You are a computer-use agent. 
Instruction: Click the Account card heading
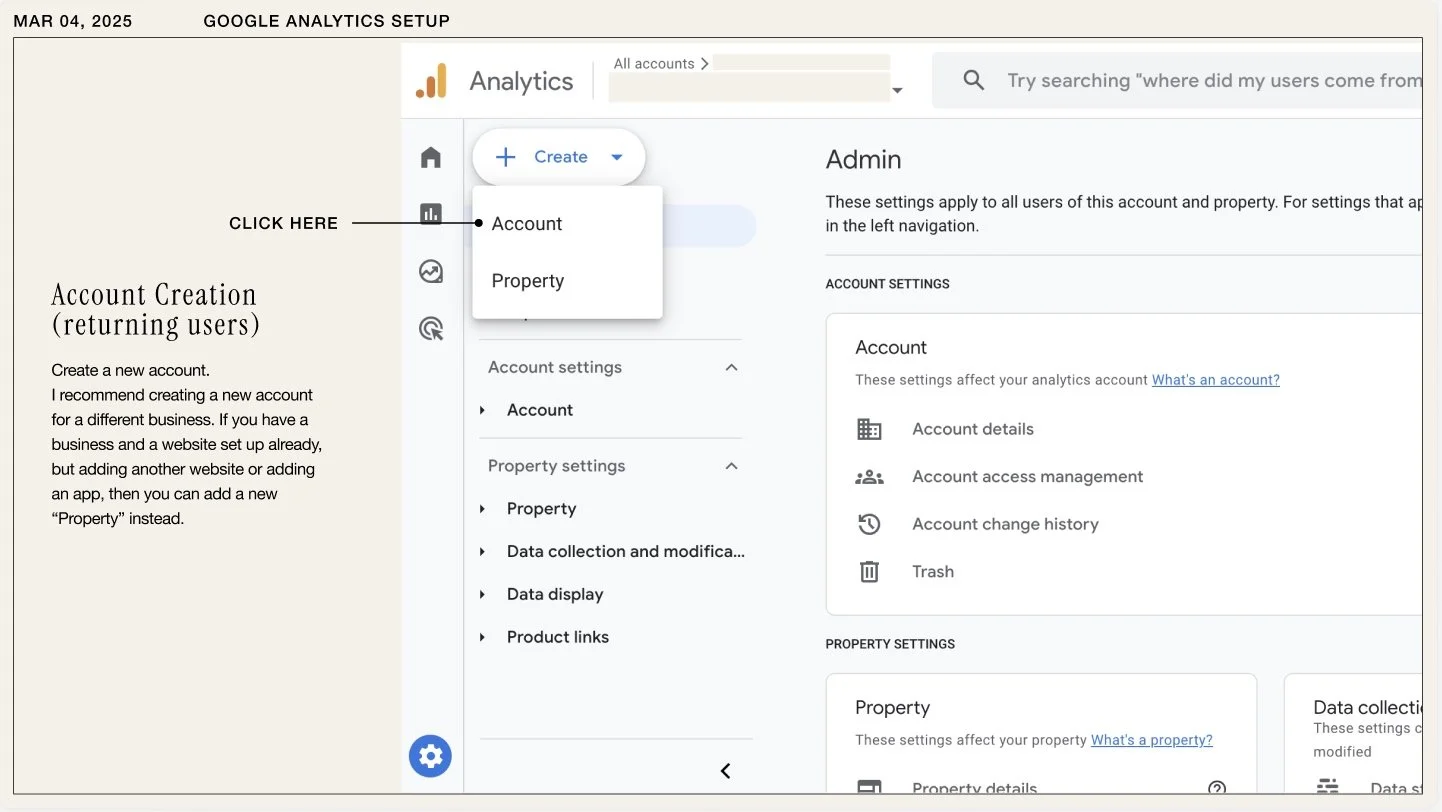click(891, 348)
